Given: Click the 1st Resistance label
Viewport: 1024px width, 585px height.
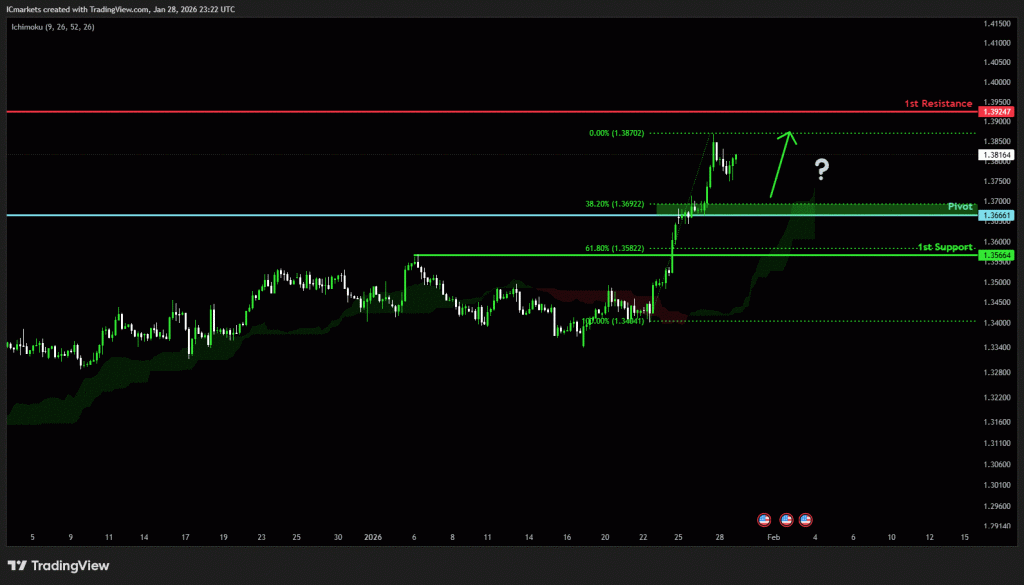Looking at the screenshot, I should pos(937,104).
